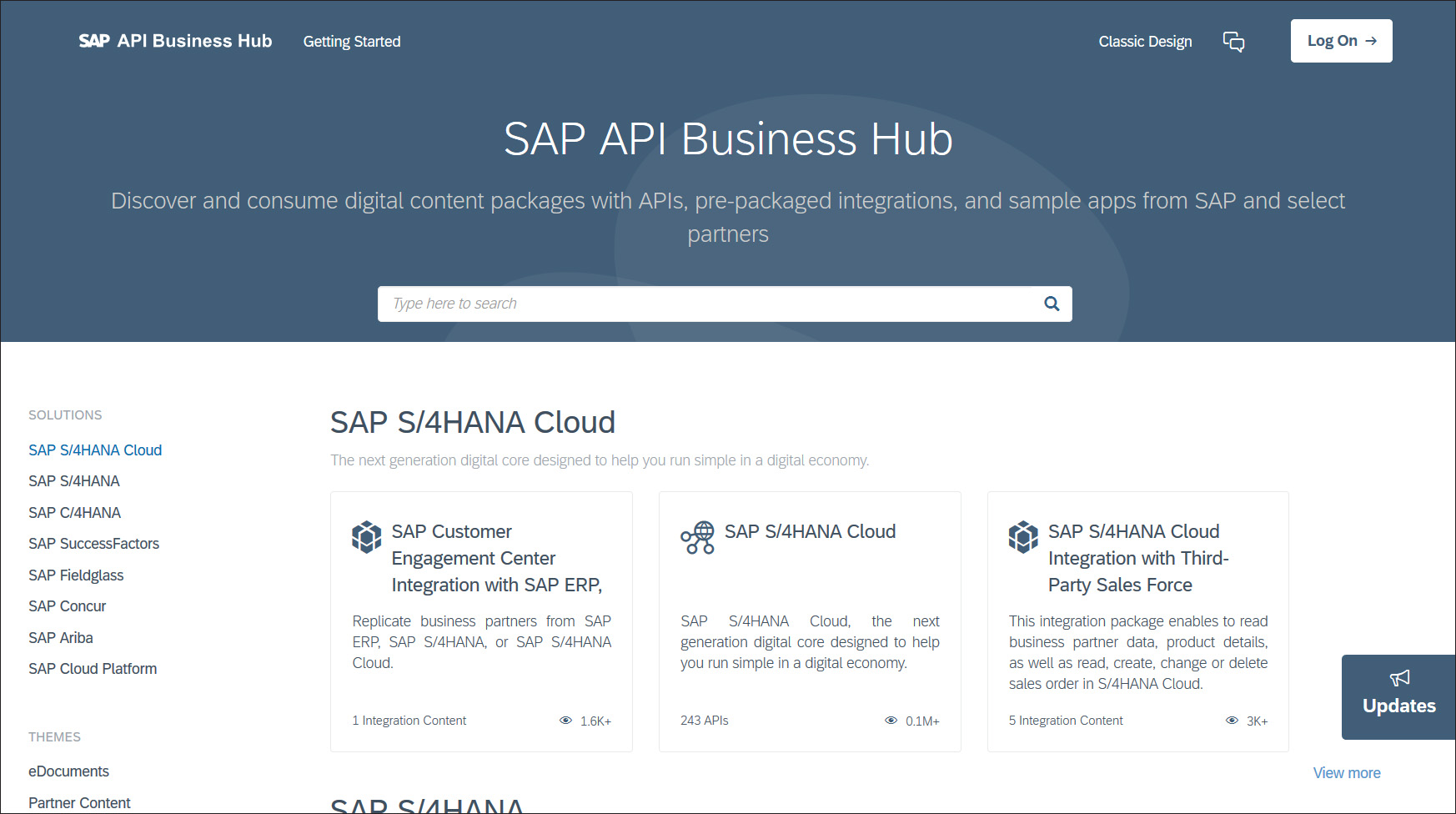
Task: Click the megaphone icon on Updates
Action: pos(1399,678)
